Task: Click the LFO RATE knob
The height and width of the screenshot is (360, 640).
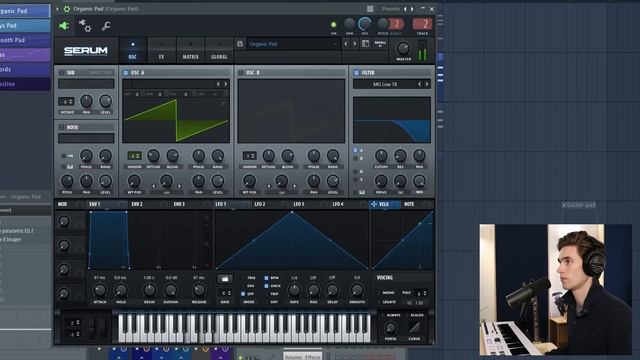Action: click(x=294, y=291)
